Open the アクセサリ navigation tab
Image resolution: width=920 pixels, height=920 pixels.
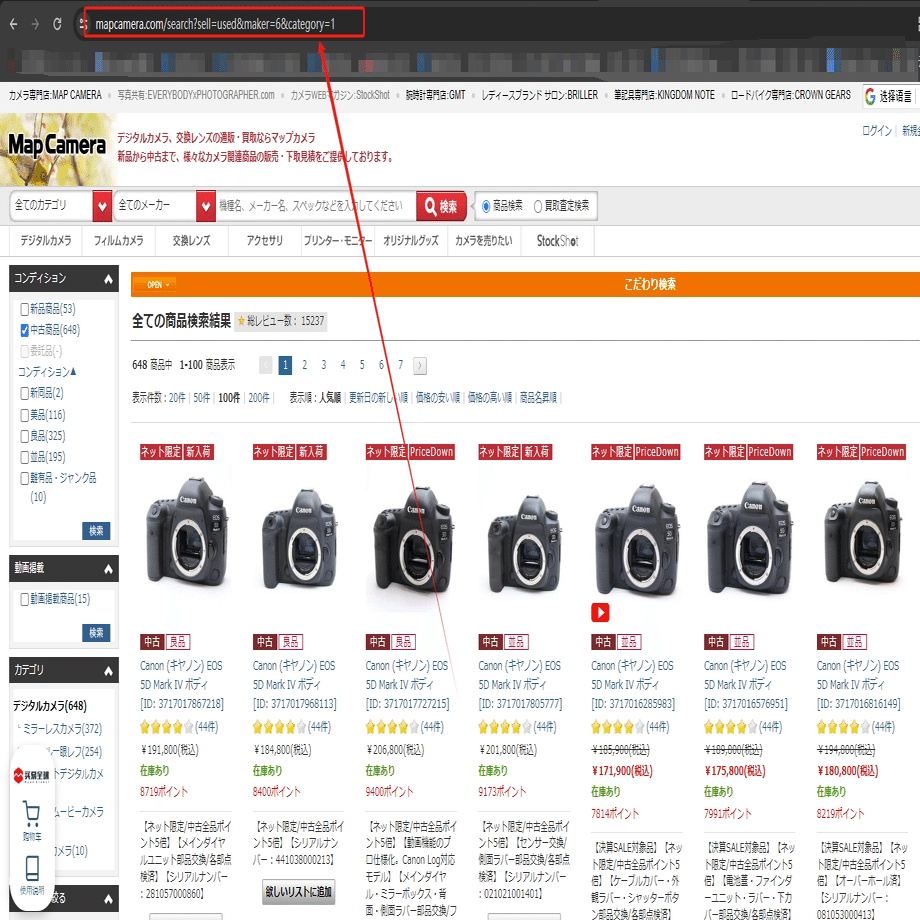(265, 241)
